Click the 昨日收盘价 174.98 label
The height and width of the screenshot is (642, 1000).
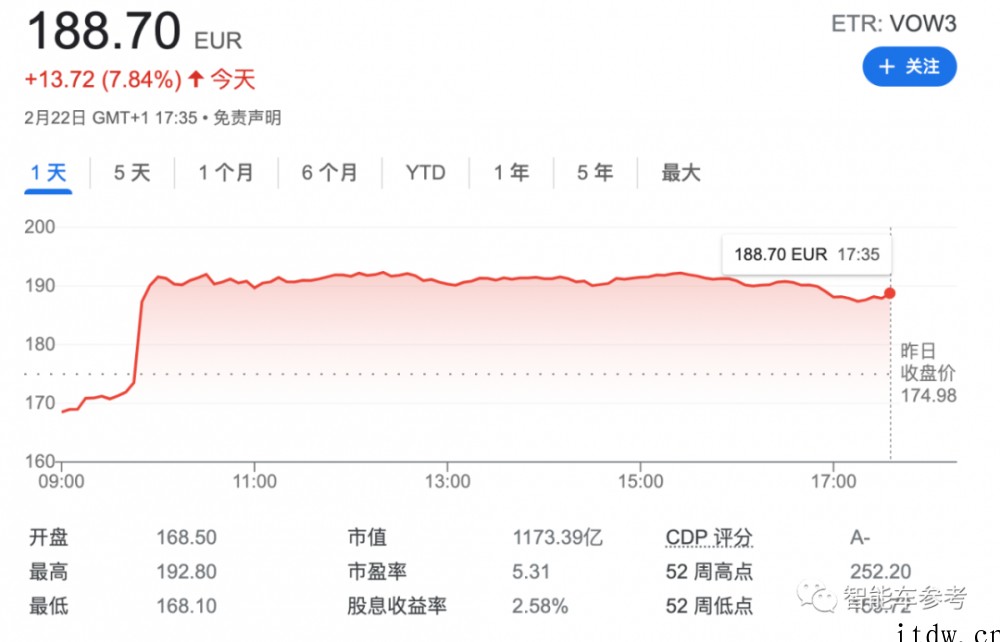pos(928,373)
